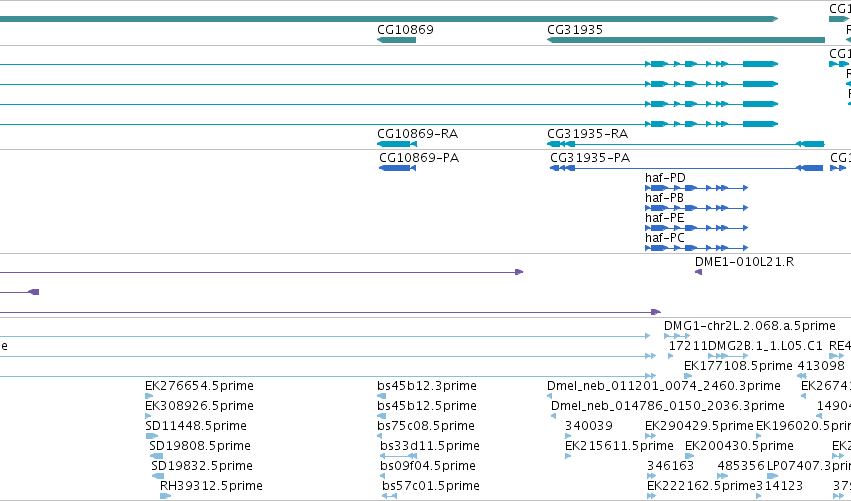Select the CG10869-RA transcript label
The height and width of the screenshot is (501, 851).
pyautogui.click(x=417, y=134)
